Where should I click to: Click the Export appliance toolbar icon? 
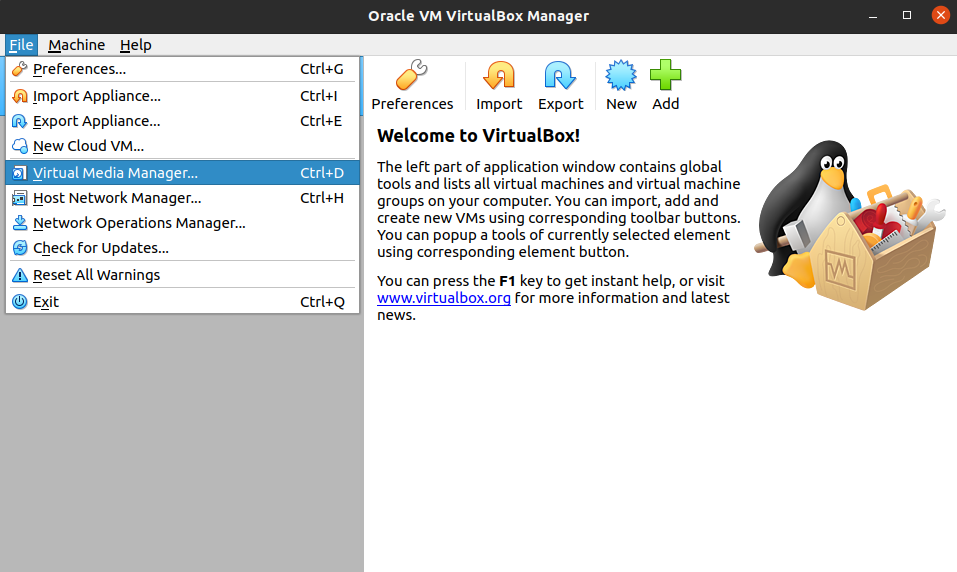coord(560,75)
